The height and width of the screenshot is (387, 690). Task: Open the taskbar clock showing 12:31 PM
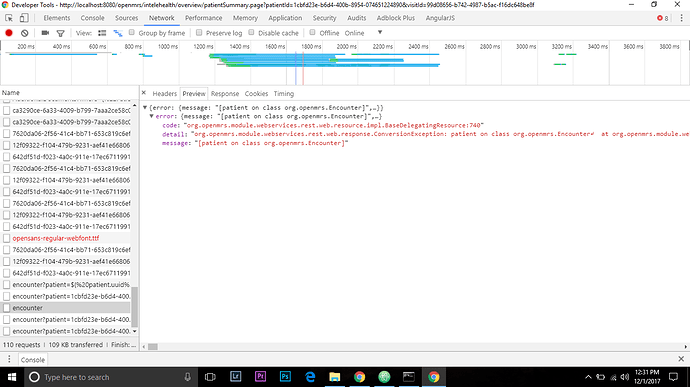click(647, 377)
